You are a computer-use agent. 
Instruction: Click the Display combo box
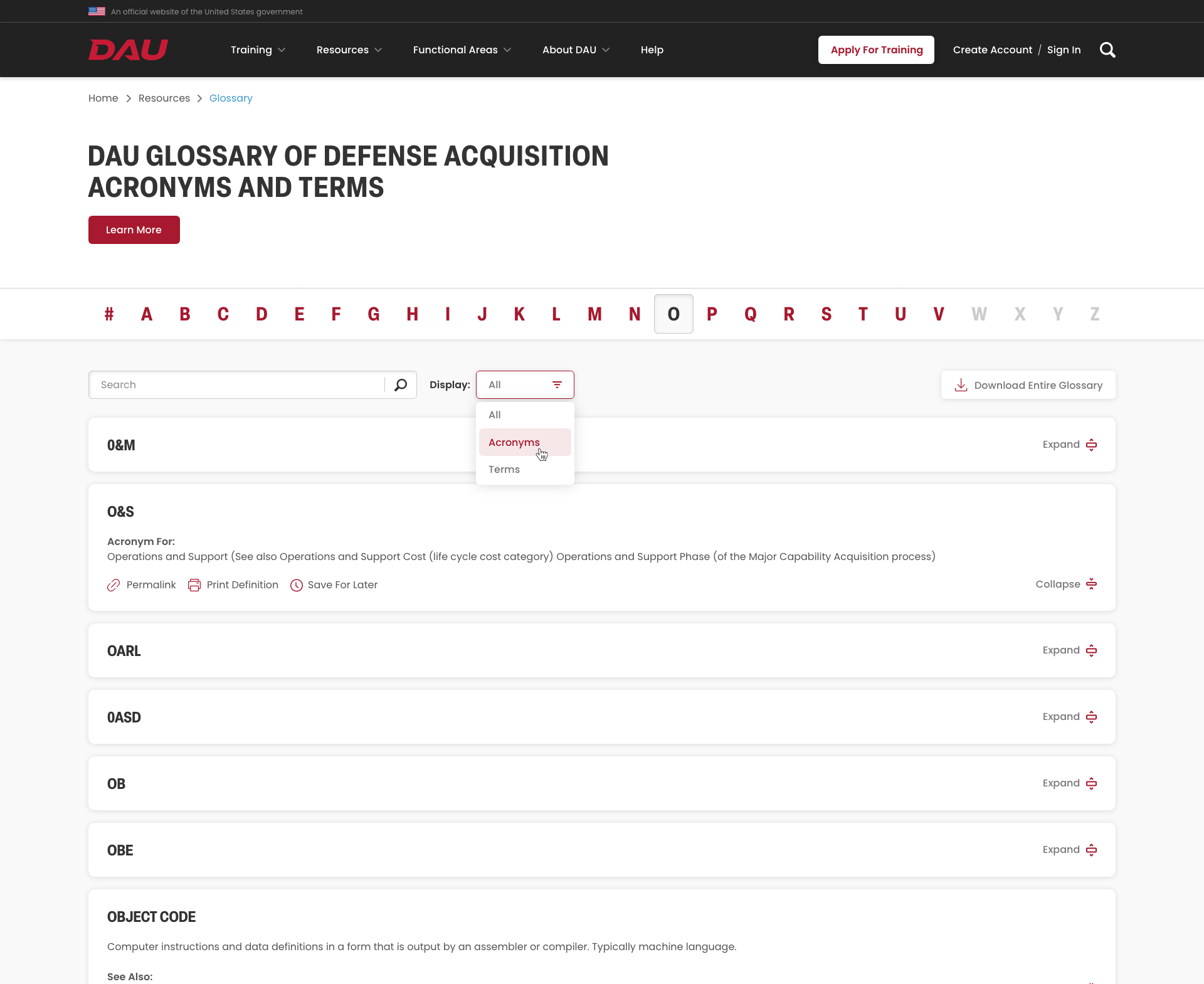click(525, 384)
